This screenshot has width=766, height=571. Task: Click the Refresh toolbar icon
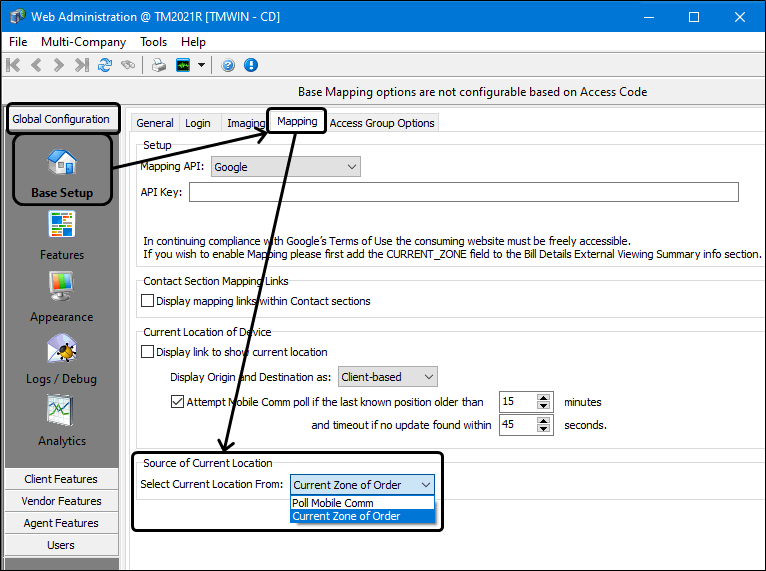click(105, 65)
